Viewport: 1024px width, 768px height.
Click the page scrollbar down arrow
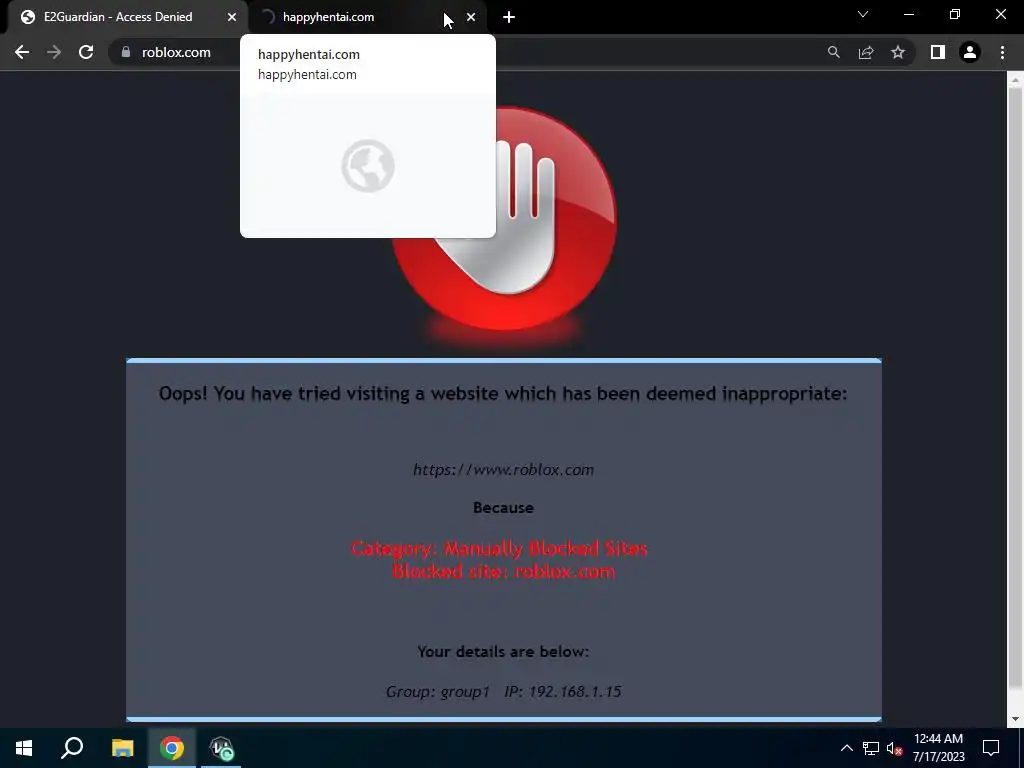pyautogui.click(x=1015, y=719)
